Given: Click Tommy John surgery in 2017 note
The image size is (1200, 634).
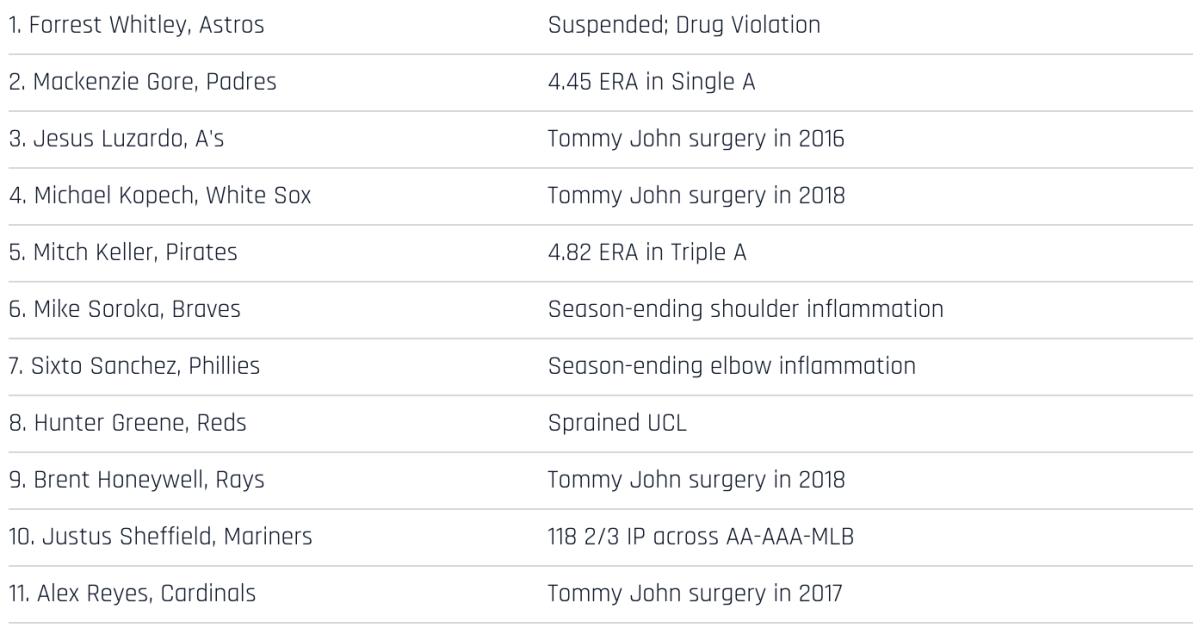Looking at the screenshot, I should click(x=695, y=594).
